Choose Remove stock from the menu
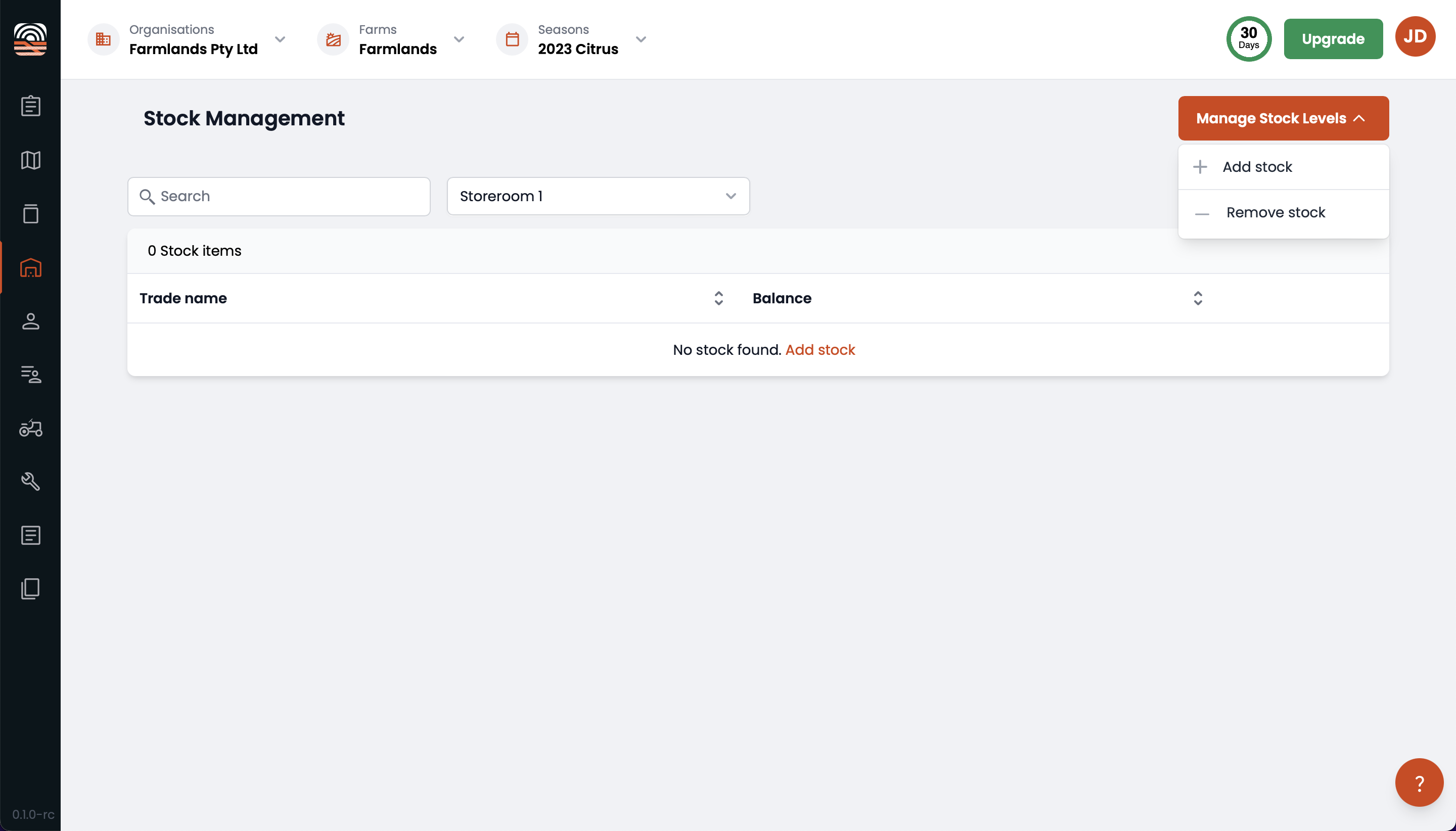Viewport: 1456px width, 831px height. pyautogui.click(x=1284, y=213)
